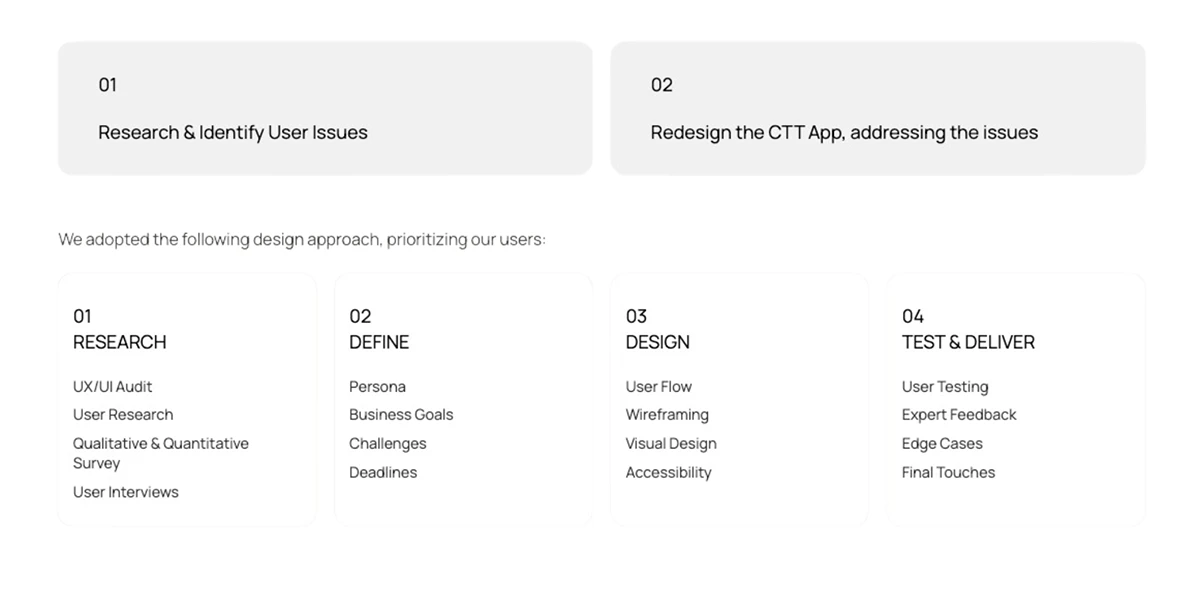Select User Research list item
Viewport: 1200px width, 606px height.
[x=123, y=415]
